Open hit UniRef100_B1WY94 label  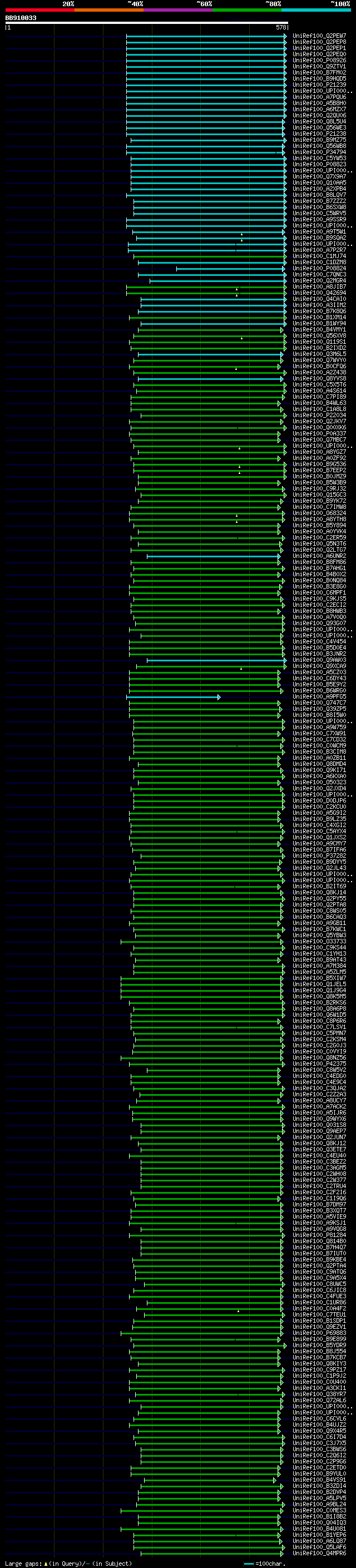pos(319,324)
